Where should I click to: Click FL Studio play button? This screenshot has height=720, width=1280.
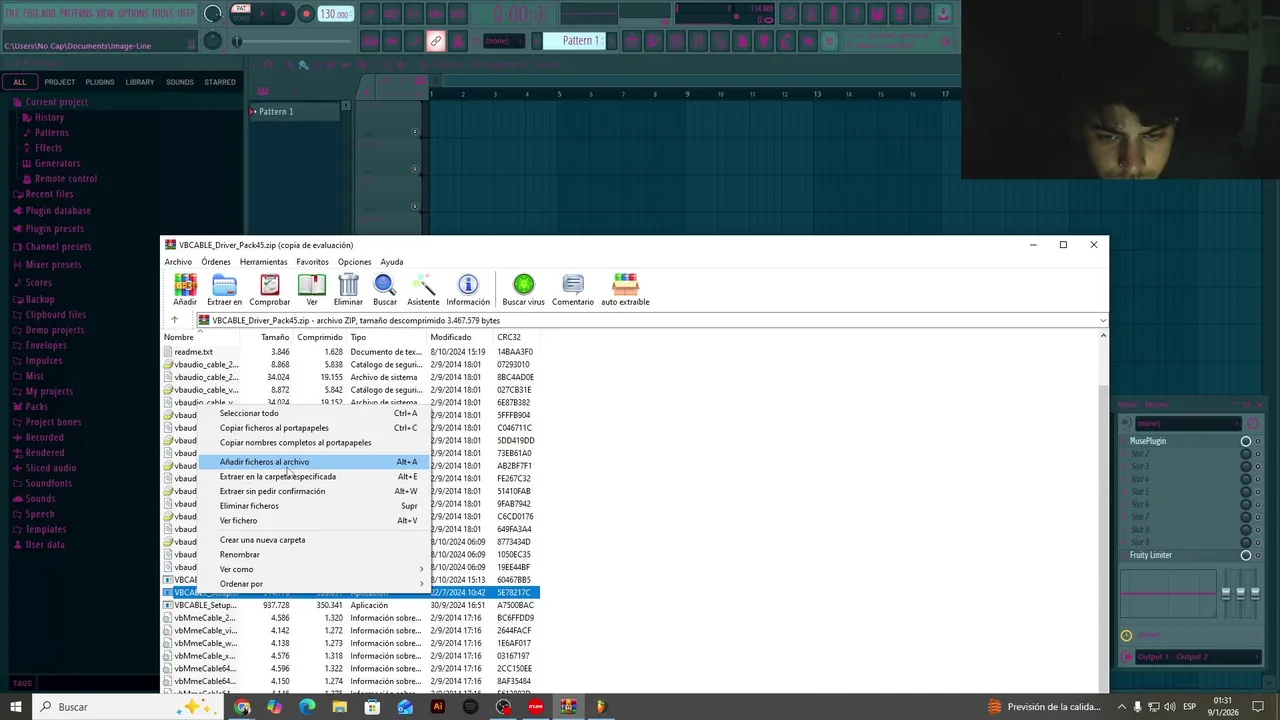click(263, 14)
